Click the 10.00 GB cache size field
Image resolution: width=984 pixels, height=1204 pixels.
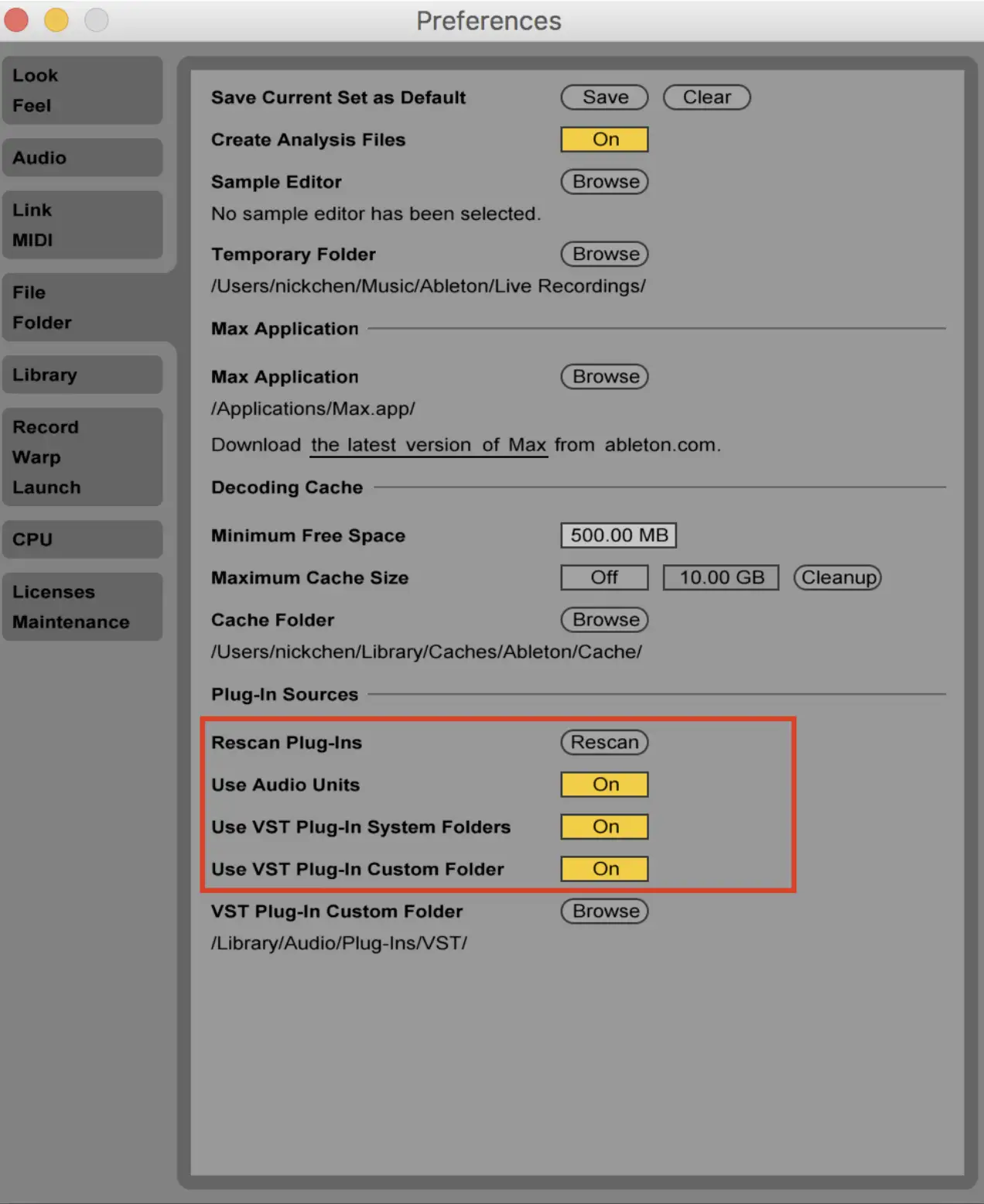pos(720,578)
